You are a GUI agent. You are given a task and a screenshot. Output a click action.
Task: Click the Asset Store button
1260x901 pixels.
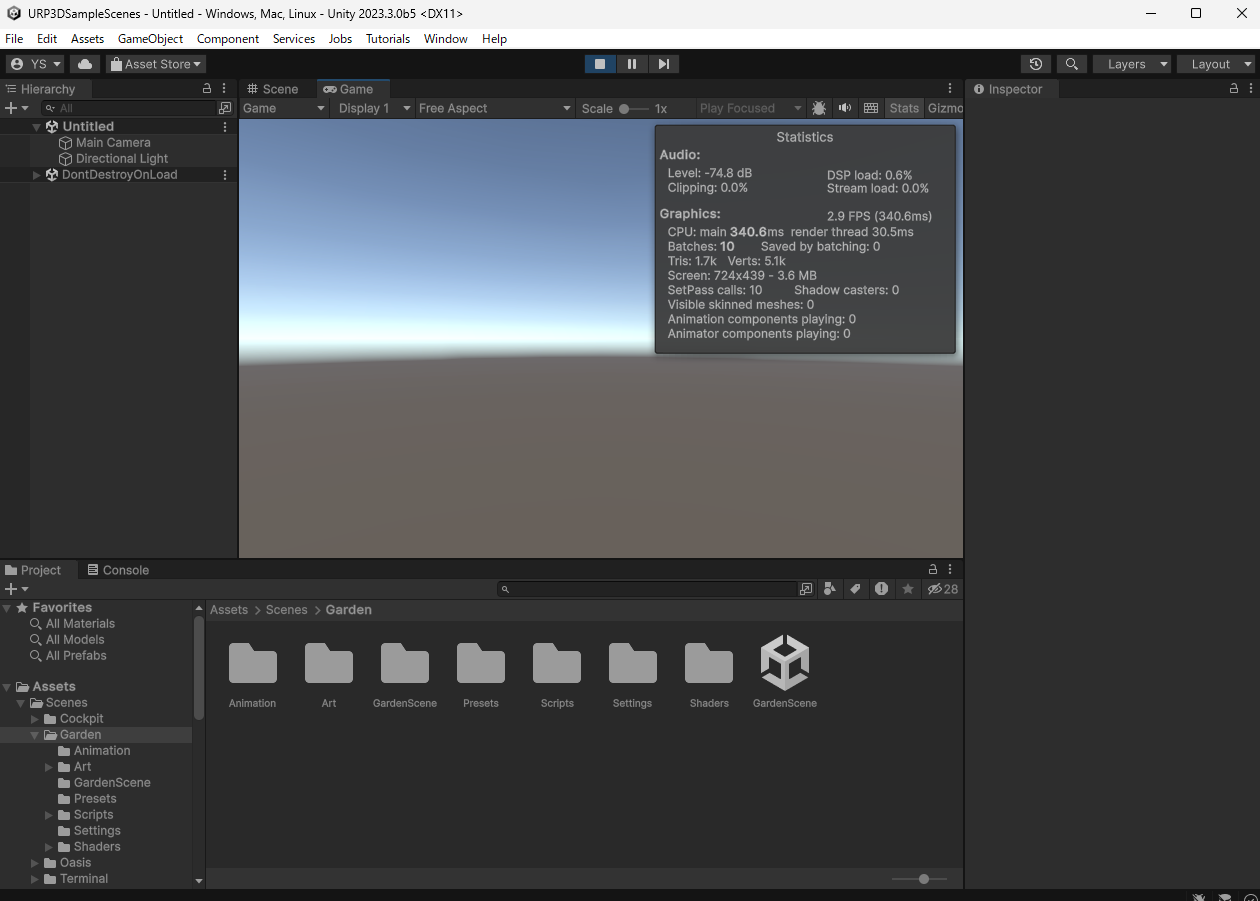156,64
